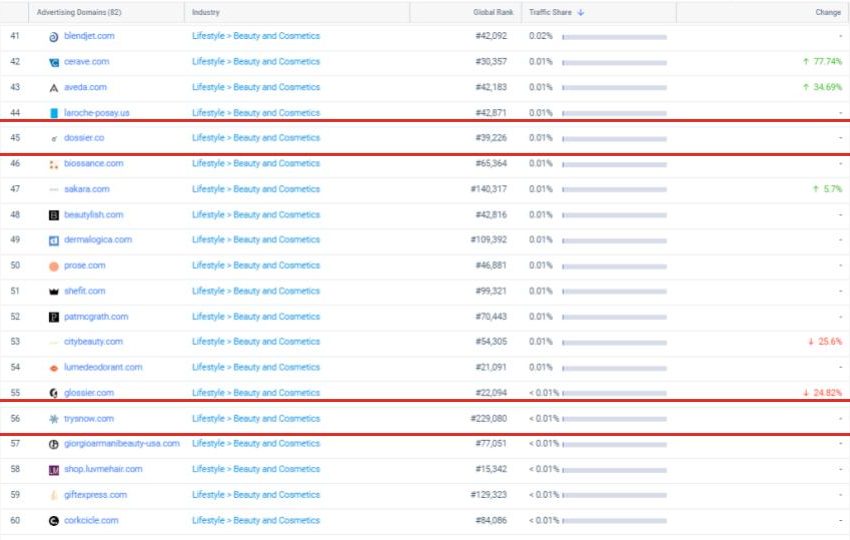This screenshot has width=850, height=540.
Task: Open the lumedeodorant.com domain link
Action: 103,367
